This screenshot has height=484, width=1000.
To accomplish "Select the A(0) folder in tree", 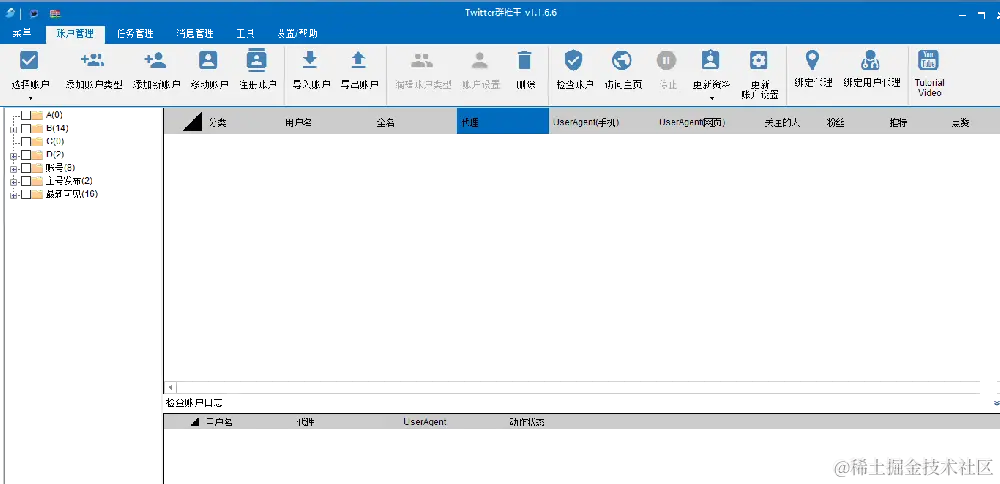I will tap(54, 115).
